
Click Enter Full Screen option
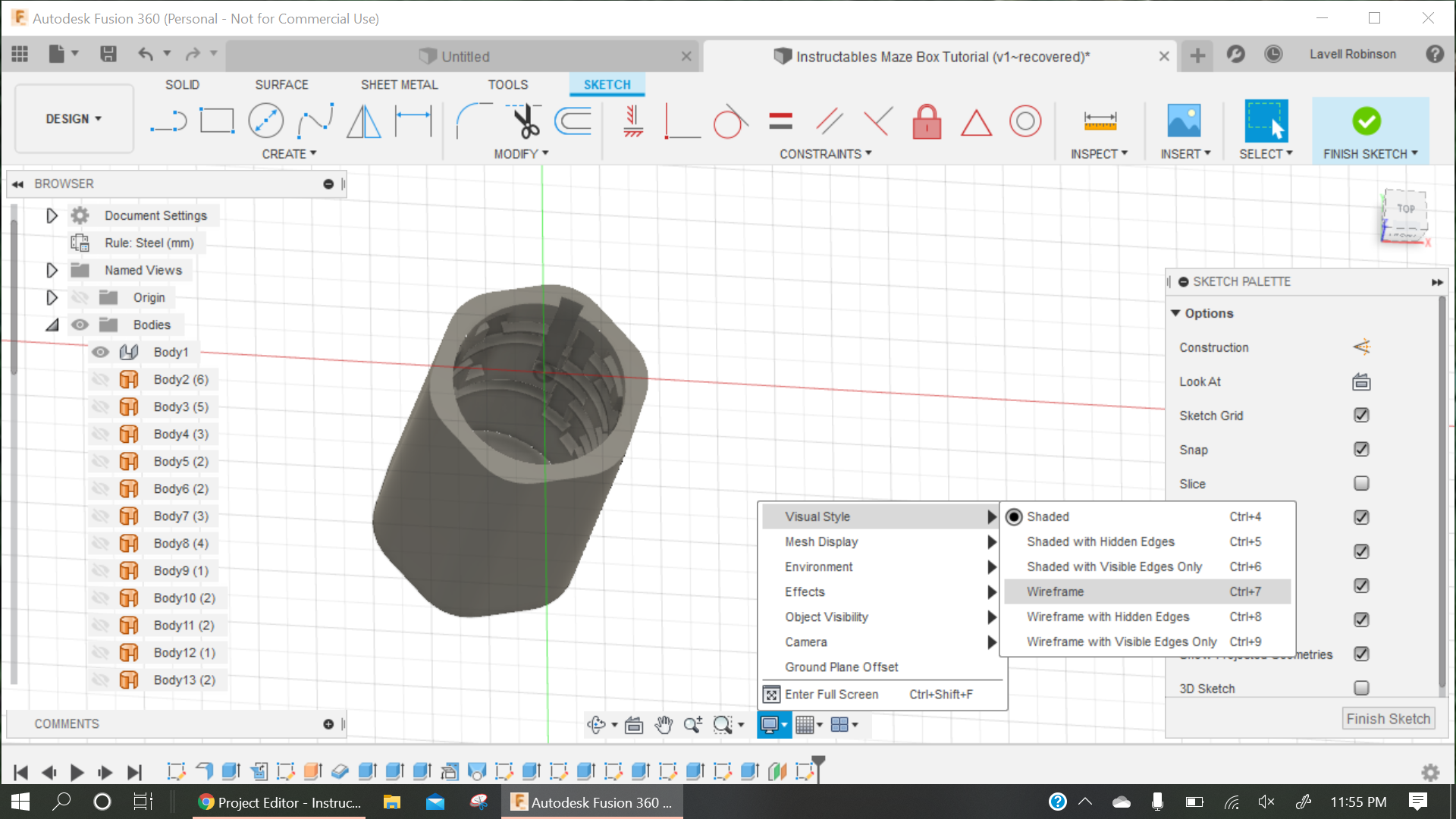[882, 695]
